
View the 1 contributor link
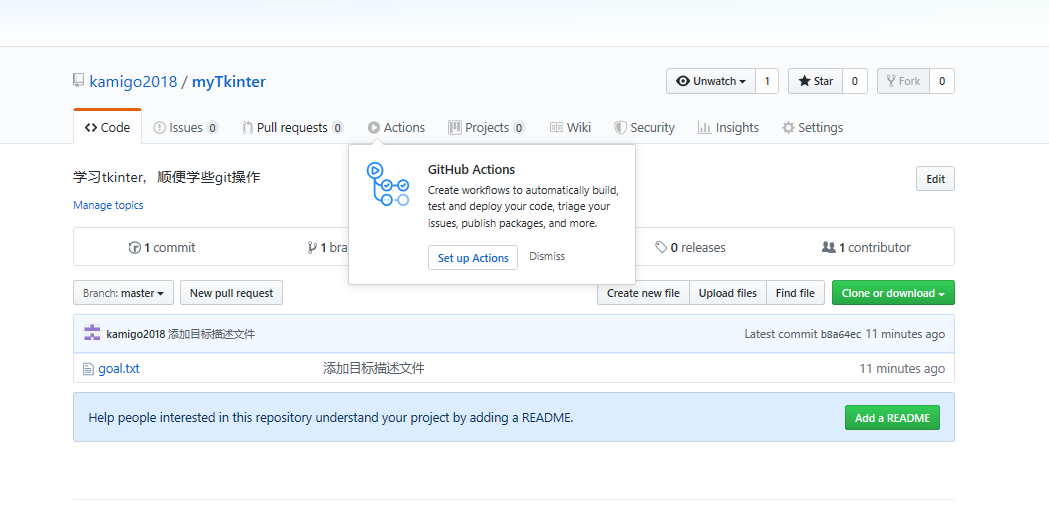pos(866,248)
